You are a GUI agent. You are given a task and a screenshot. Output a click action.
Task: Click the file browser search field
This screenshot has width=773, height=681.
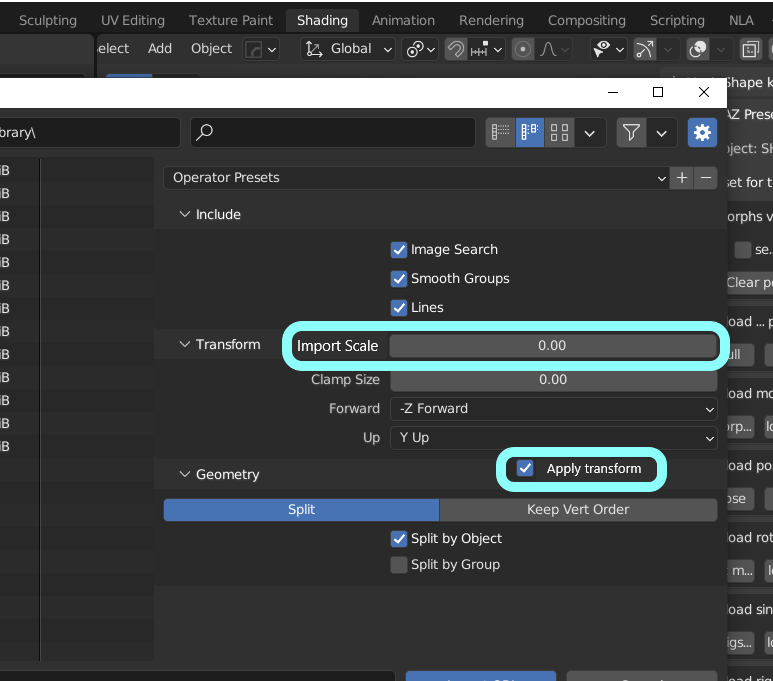point(333,132)
